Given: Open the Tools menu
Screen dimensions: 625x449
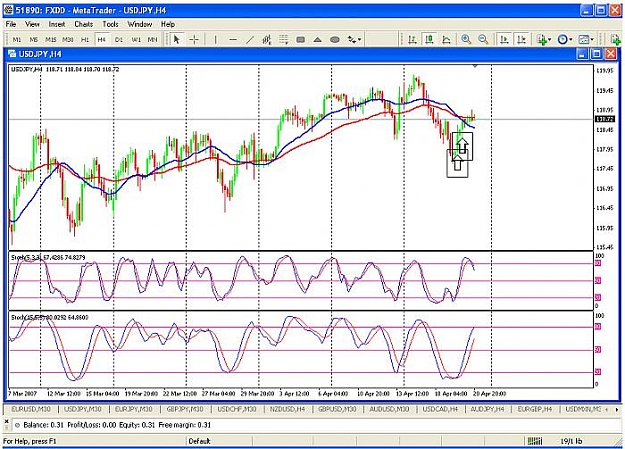Looking at the screenshot, I should 110,24.
